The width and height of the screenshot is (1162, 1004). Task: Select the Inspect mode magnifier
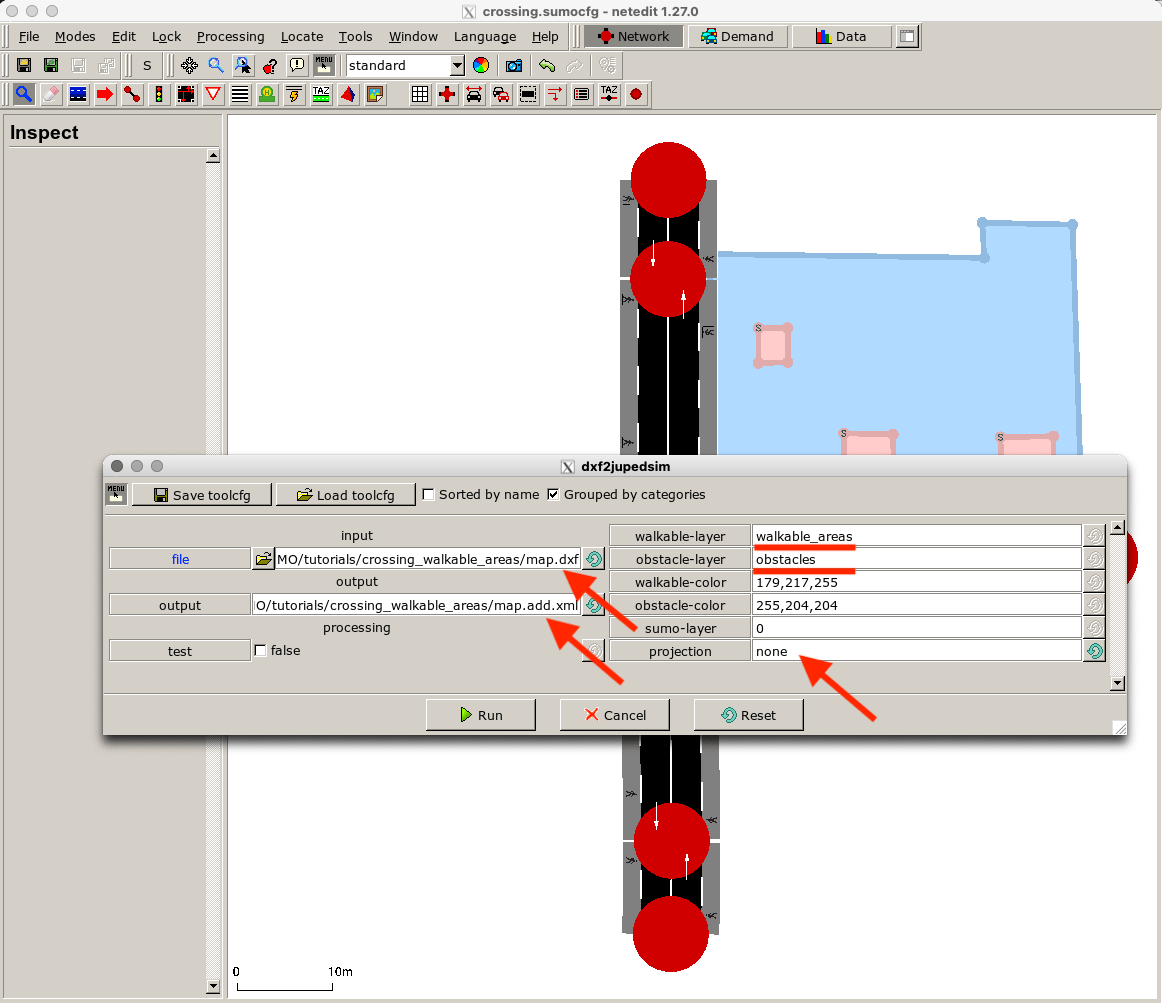pyautogui.click(x=24, y=94)
